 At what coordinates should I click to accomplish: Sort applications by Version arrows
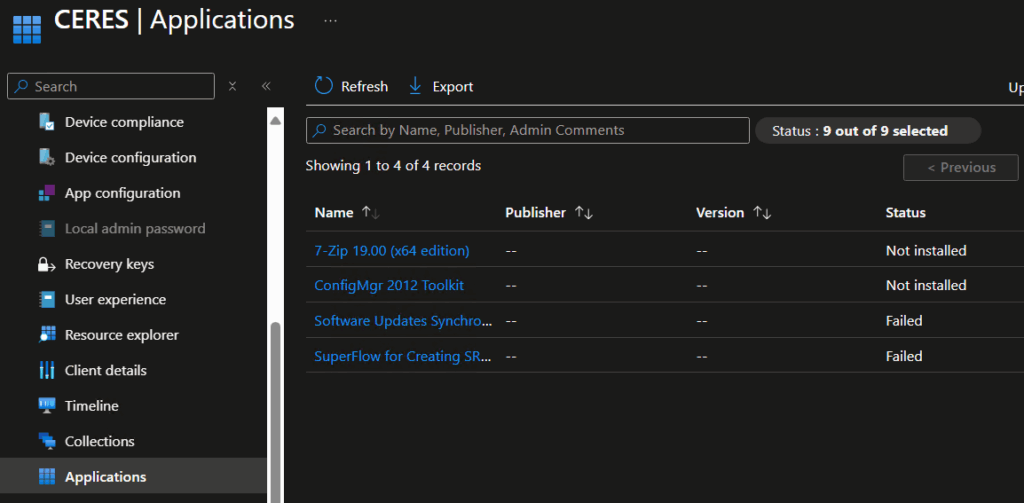tap(762, 213)
